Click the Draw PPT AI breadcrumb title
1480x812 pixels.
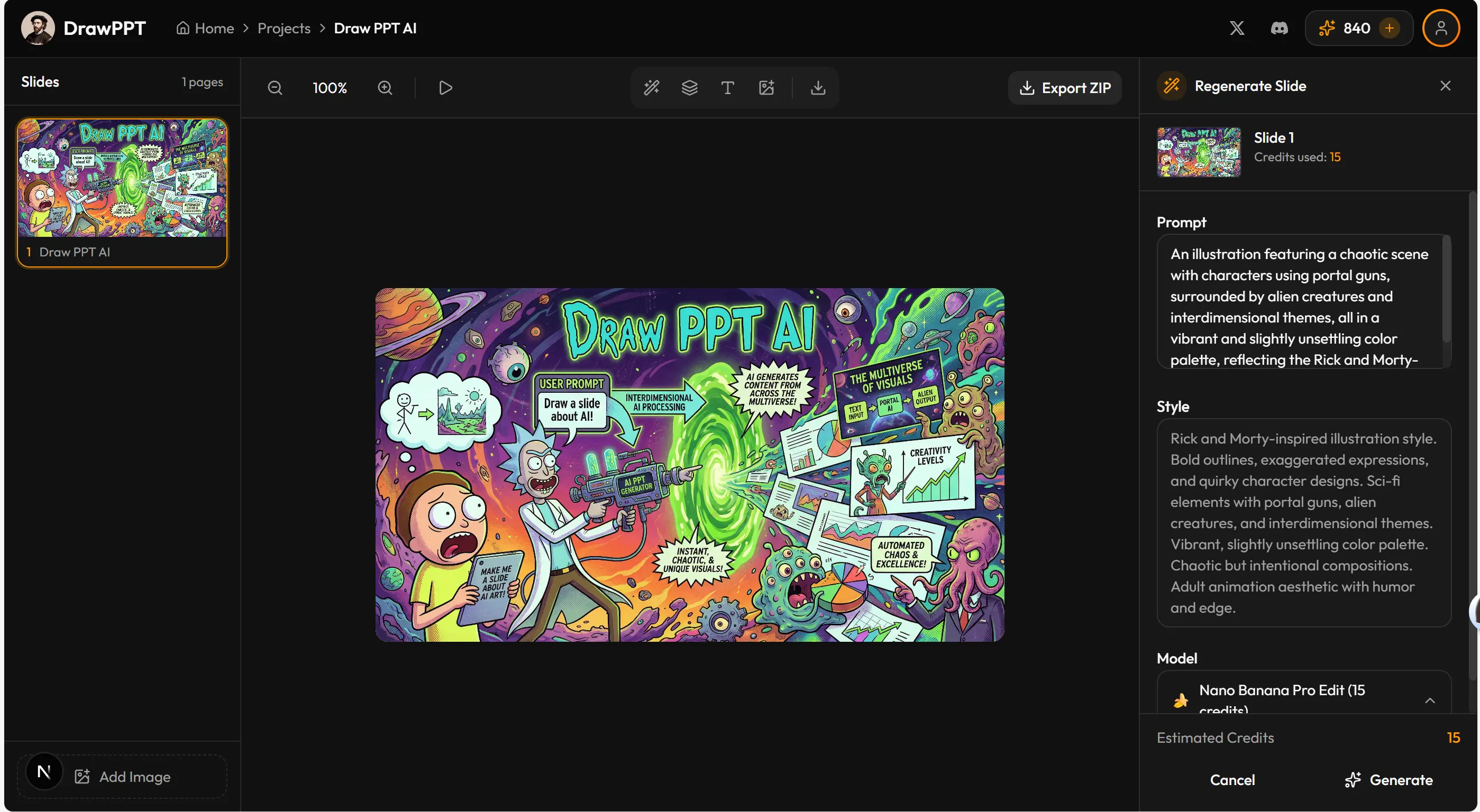tap(375, 28)
